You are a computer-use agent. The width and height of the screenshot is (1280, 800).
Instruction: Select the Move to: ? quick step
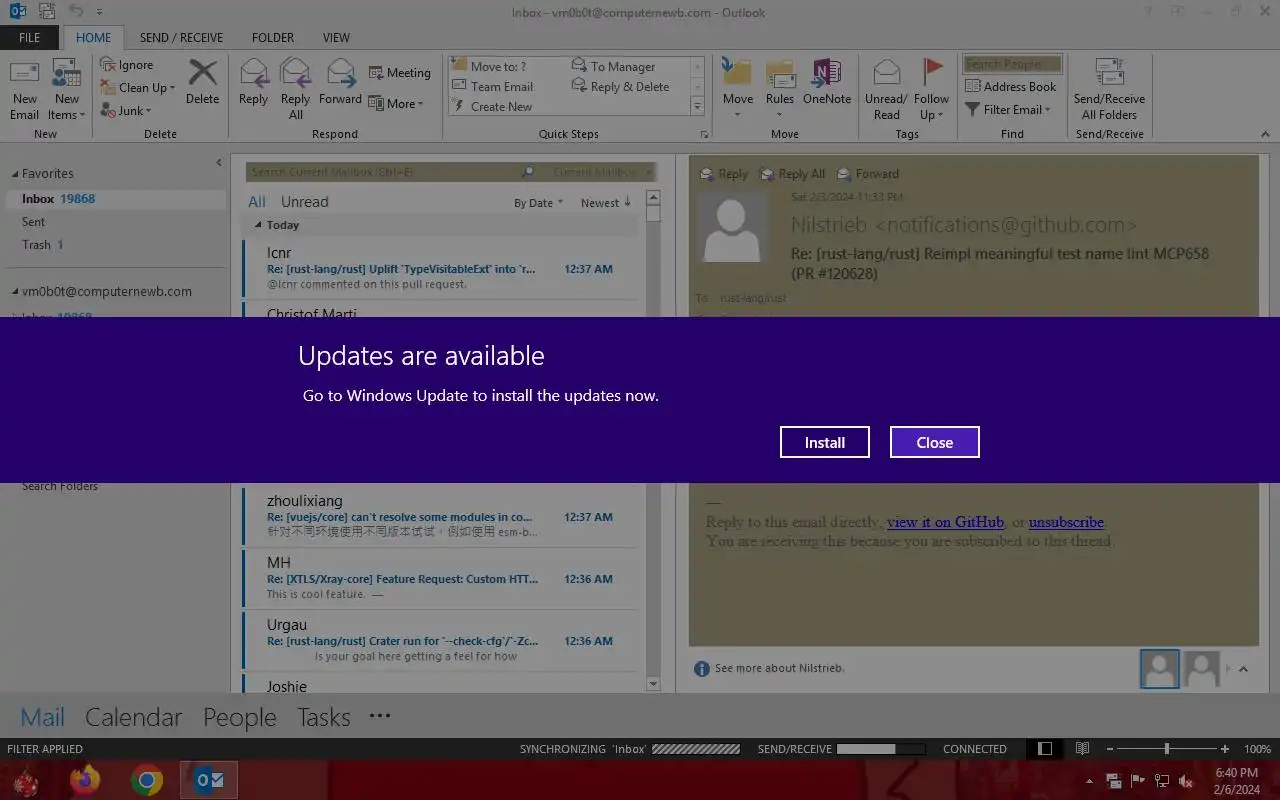click(489, 67)
